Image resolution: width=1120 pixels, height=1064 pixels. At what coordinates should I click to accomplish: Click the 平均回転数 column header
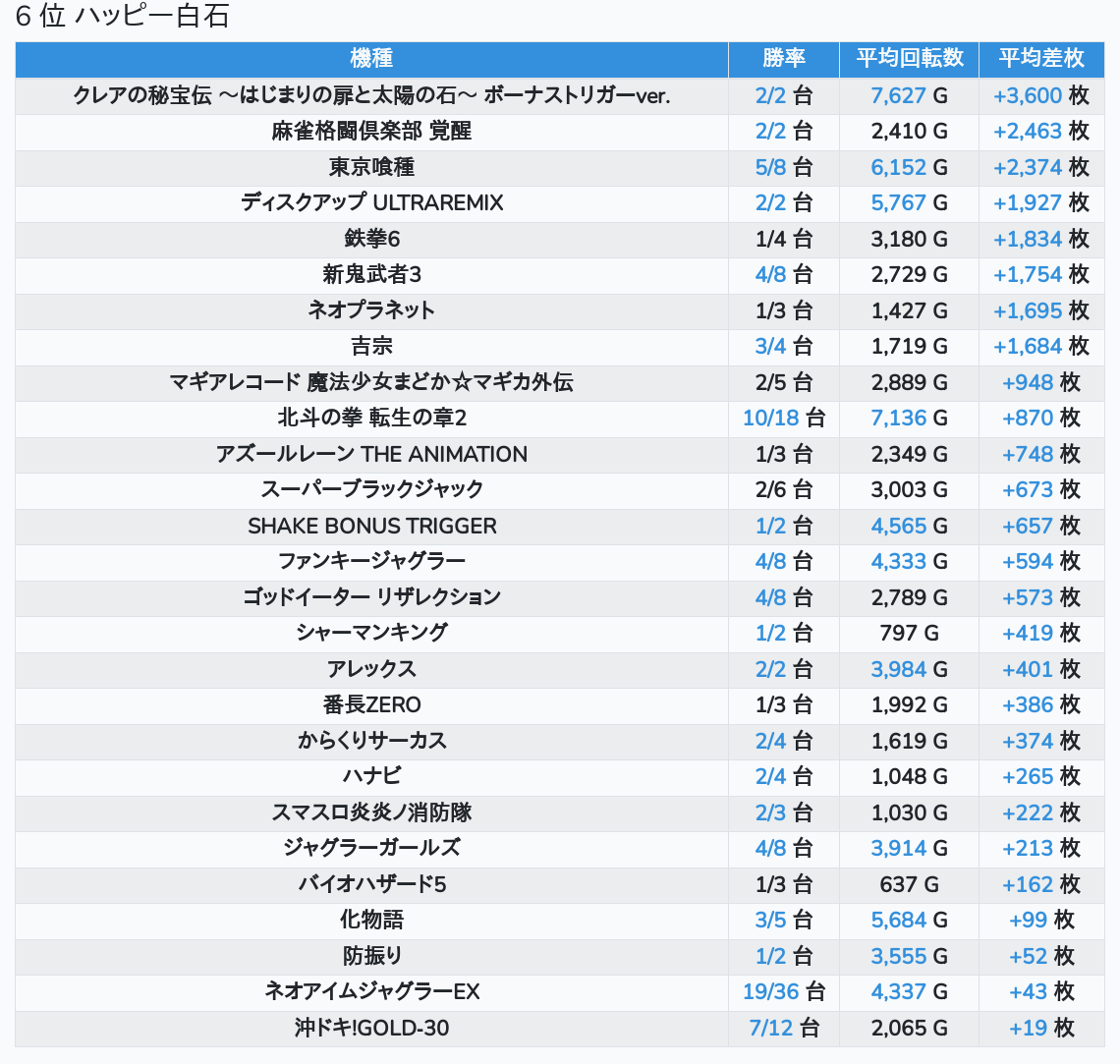[x=909, y=59]
